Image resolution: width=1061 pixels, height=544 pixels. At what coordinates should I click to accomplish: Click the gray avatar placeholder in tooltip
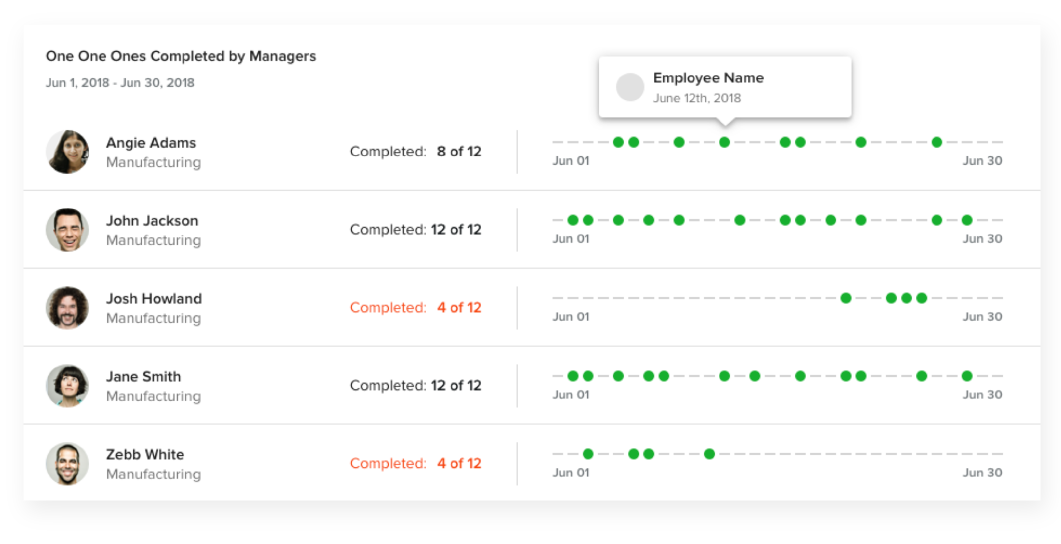pyautogui.click(x=630, y=87)
